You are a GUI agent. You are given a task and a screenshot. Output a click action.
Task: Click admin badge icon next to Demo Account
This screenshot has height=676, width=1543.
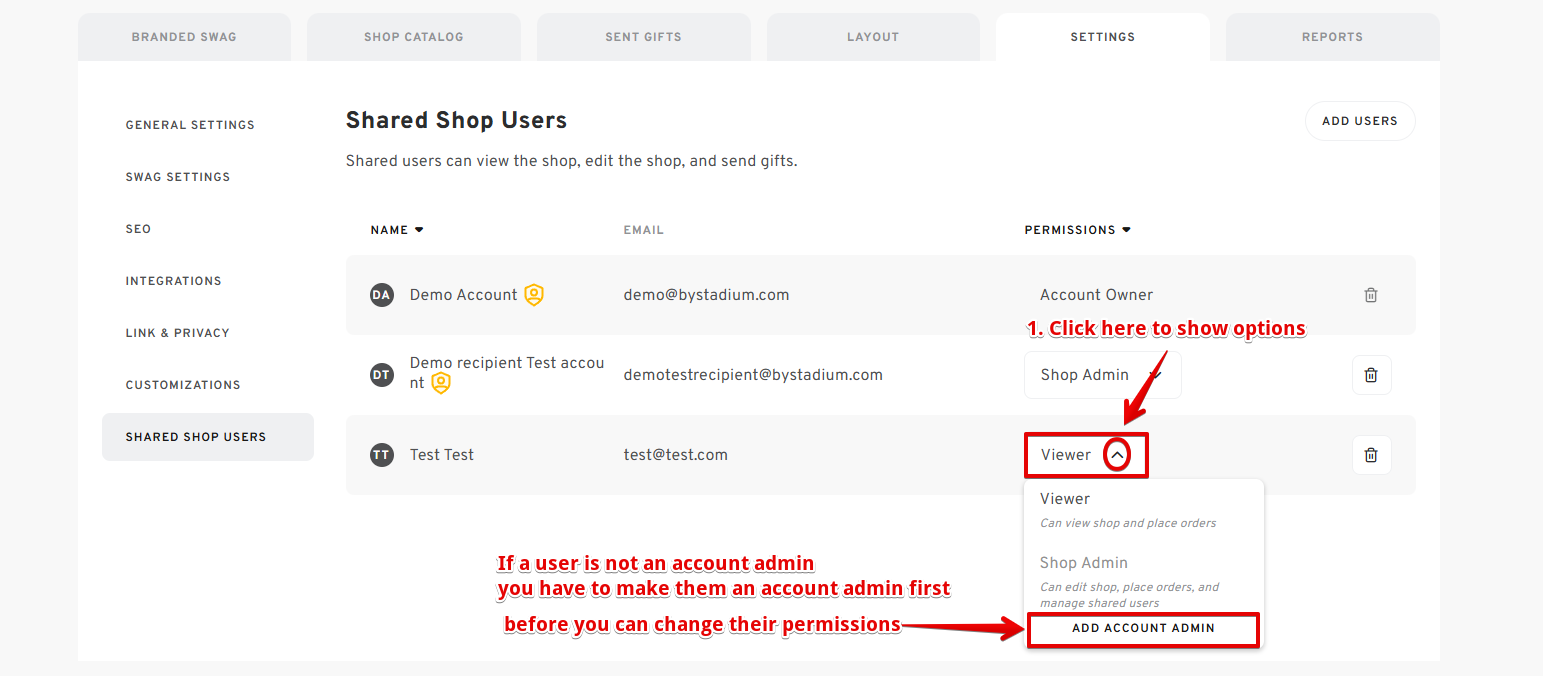pos(534,295)
